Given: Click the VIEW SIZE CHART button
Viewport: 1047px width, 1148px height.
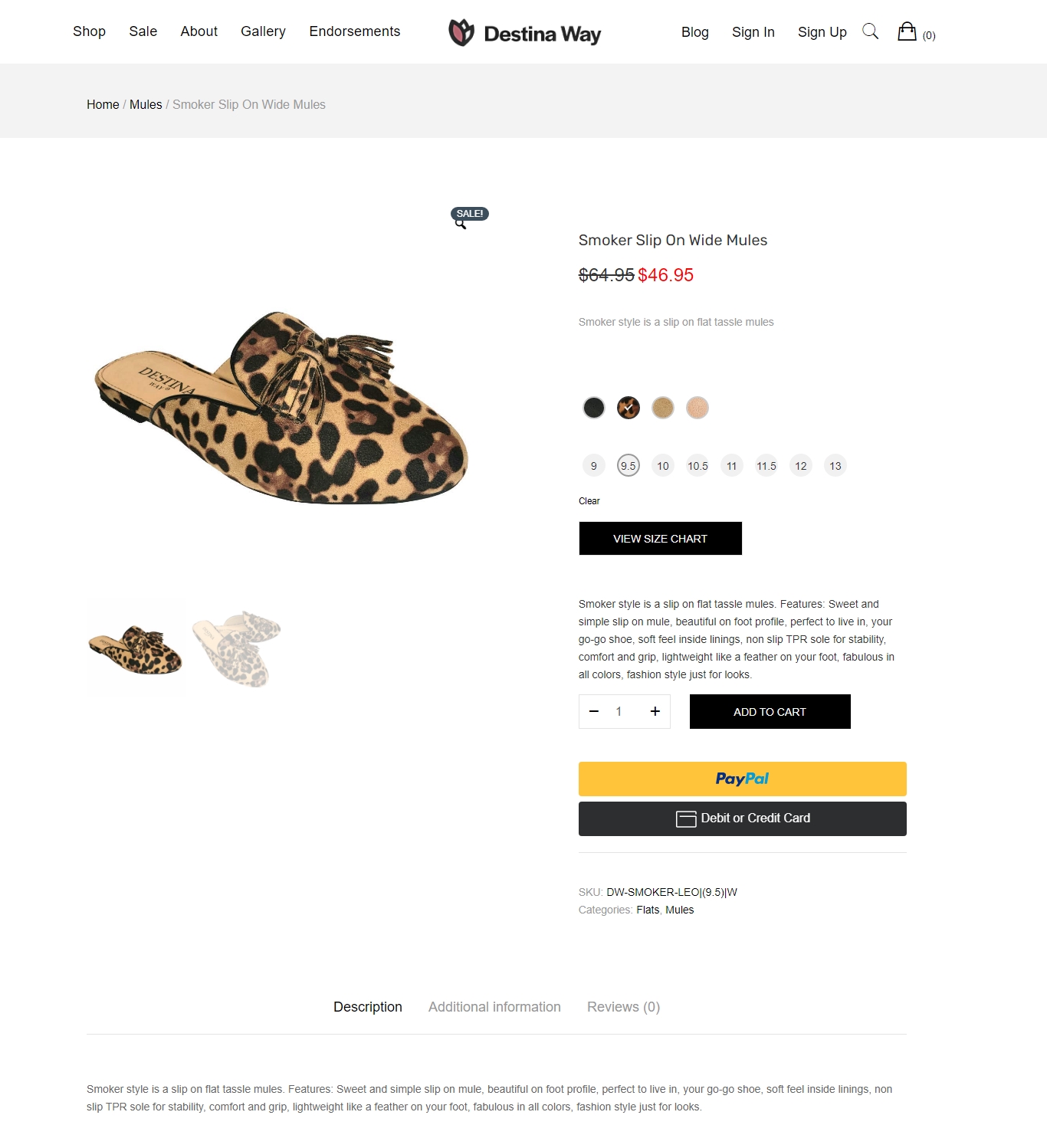Looking at the screenshot, I should coord(660,539).
